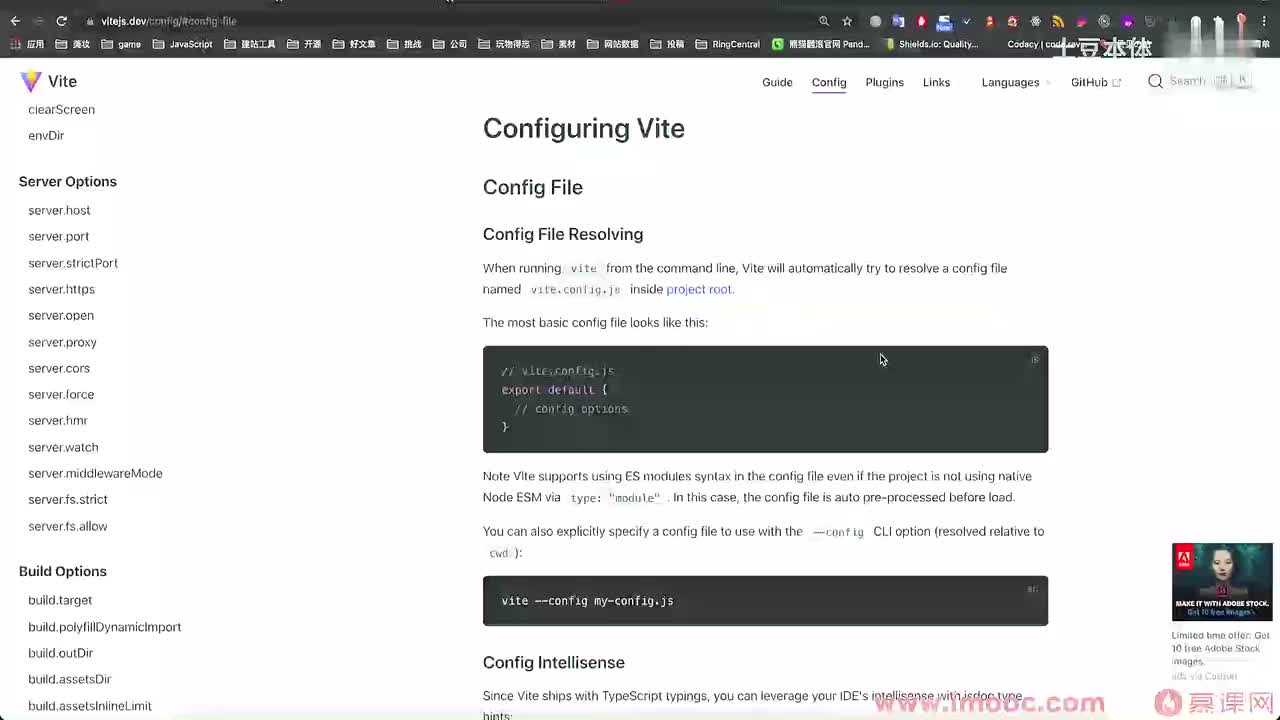Open the Guide nav tab
Screen dimensions: 1280x720
click(x=777, y=82)
